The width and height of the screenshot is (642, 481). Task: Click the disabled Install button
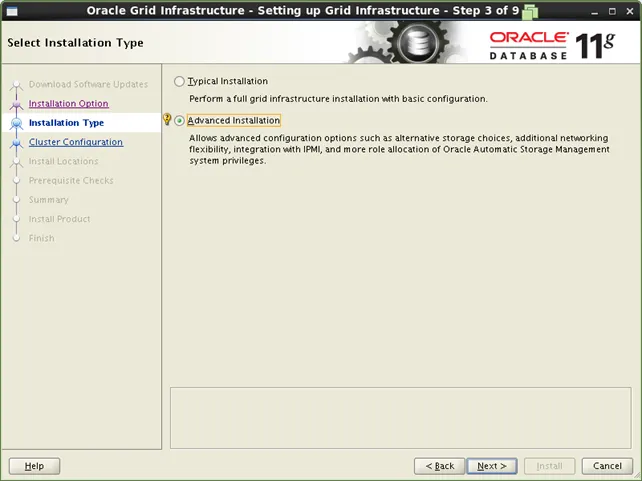coord(549,466)
